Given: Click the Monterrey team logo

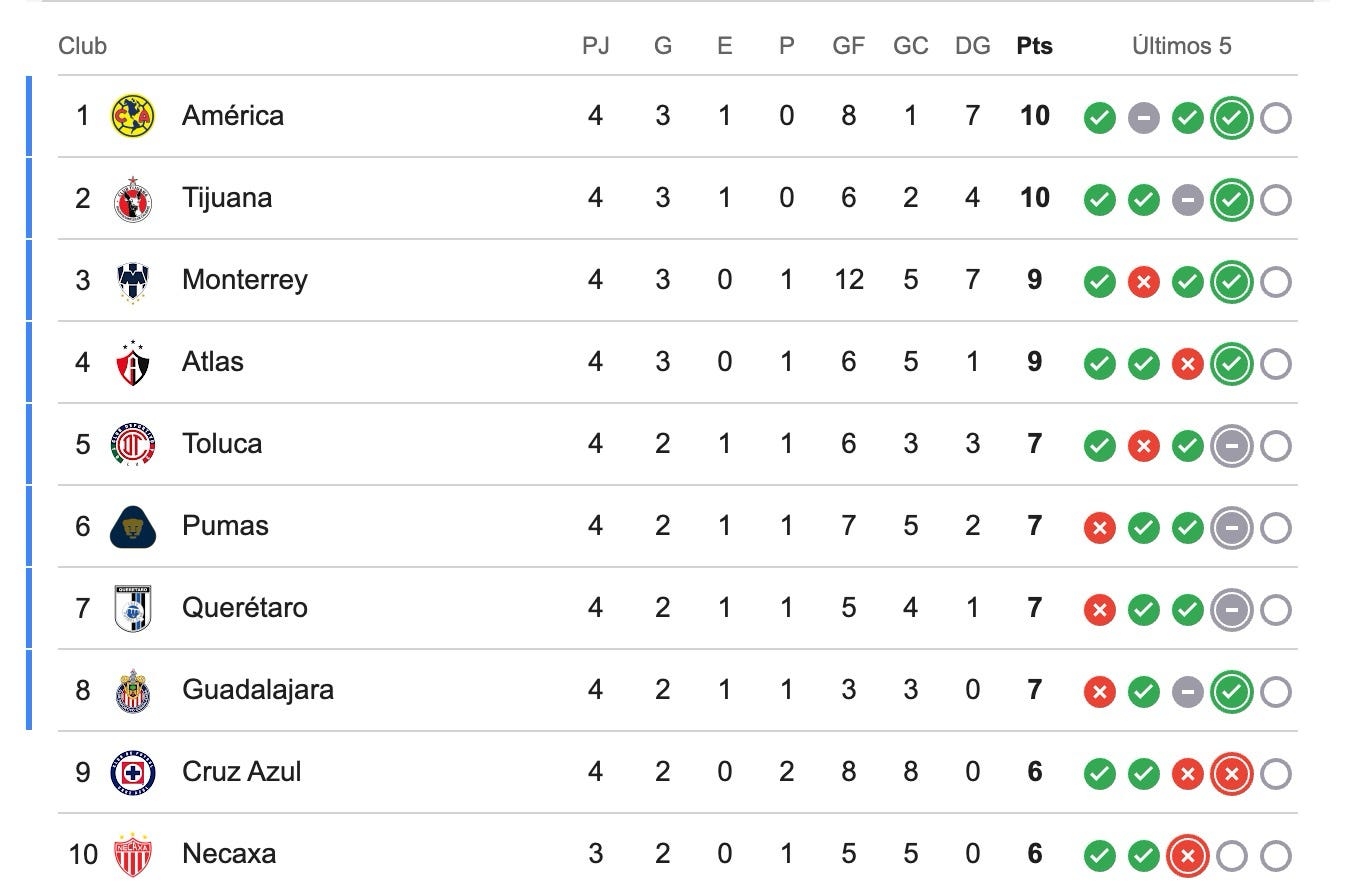Looking at the screenshot, I should (132, 280).
